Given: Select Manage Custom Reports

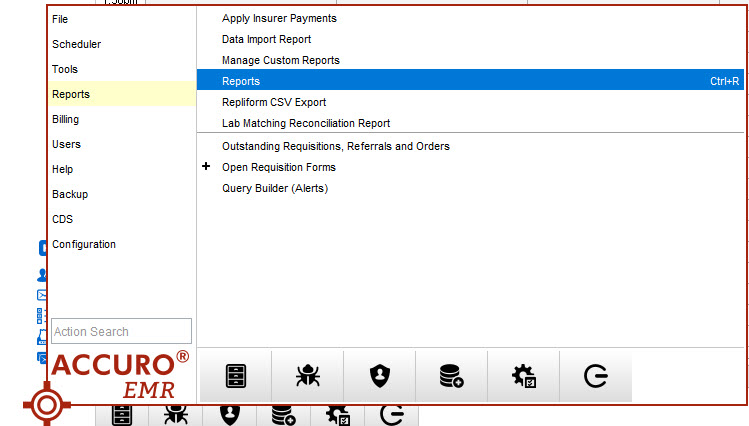Looking at the screenshot, I should pyautogui.click(x=280, y=60).
